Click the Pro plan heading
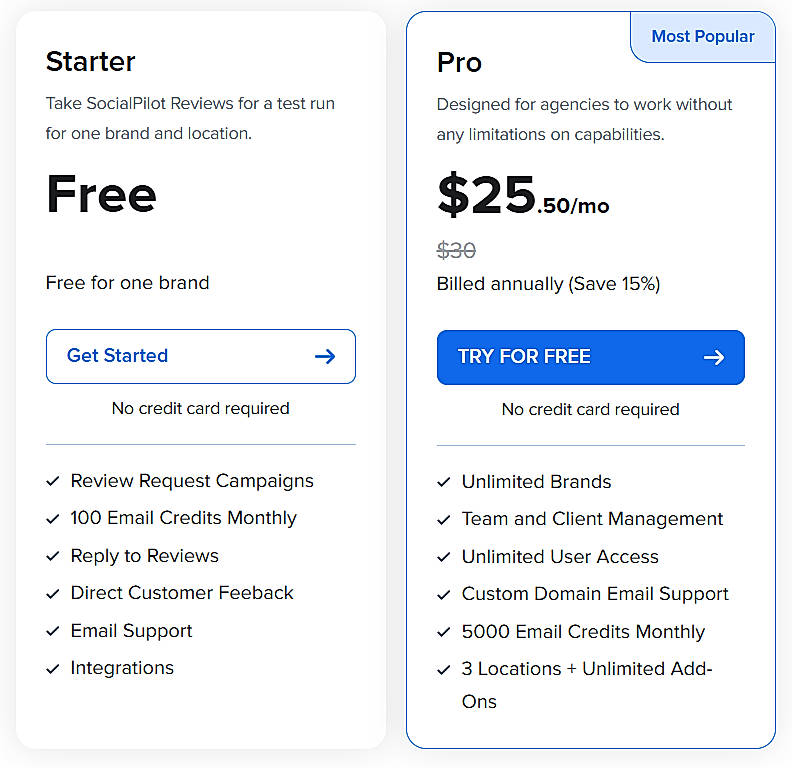This screenshot has width=792, height=768. coord(459,62)
